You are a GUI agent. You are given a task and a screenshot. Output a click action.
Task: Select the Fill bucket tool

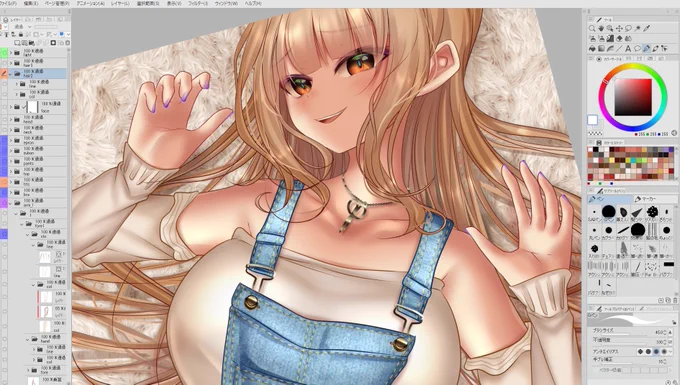(x=592, y=49)
